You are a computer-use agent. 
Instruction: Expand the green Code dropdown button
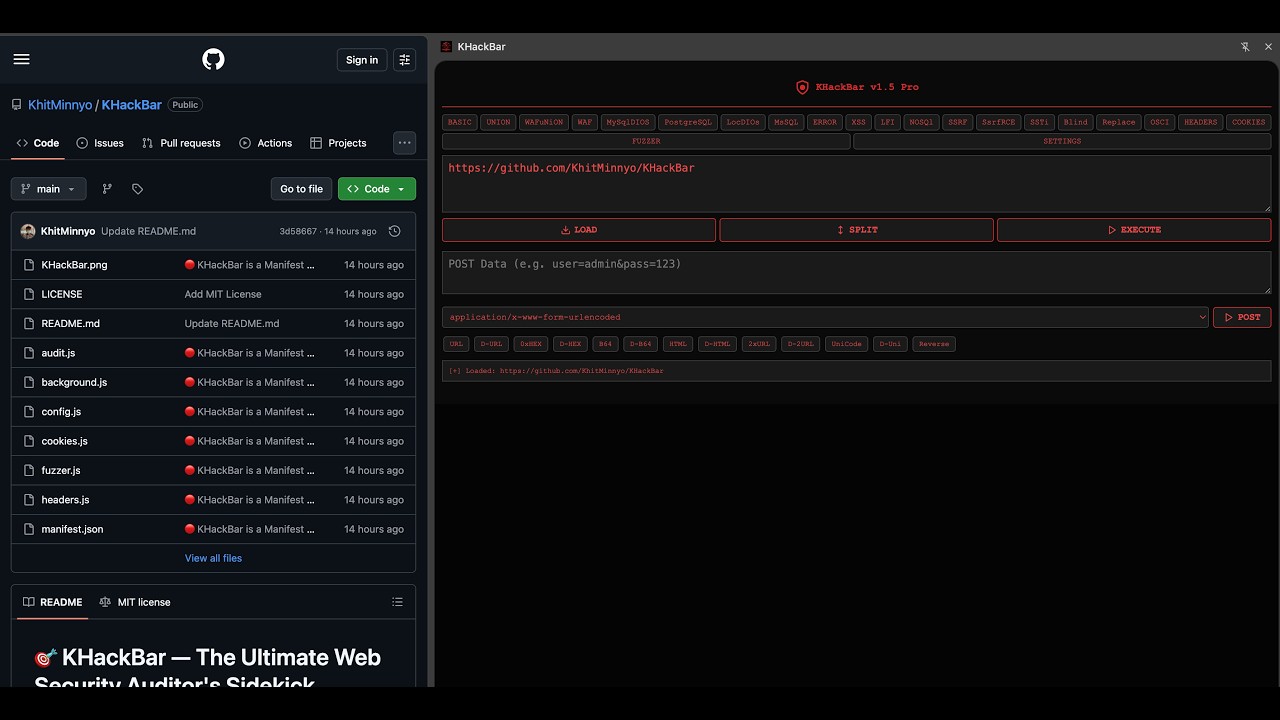[x=377, y=189]
